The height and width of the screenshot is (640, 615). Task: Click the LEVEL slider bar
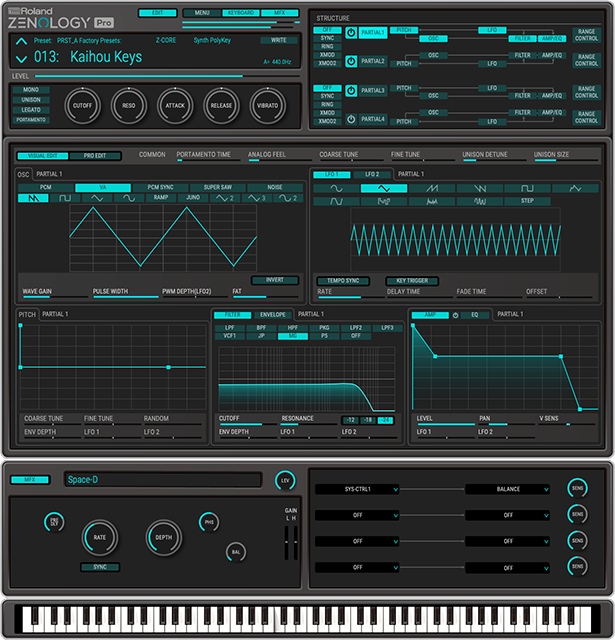click(x=140, y=75)
